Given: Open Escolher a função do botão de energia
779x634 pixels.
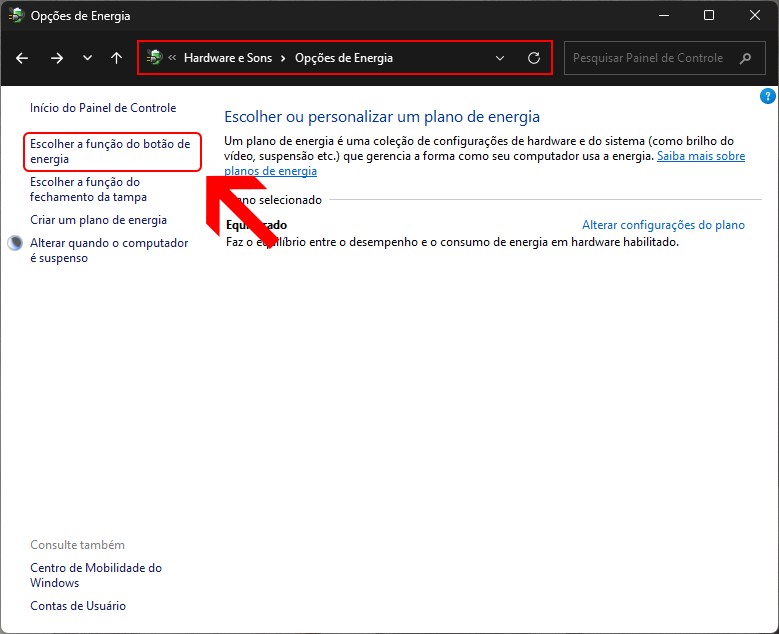Looking at the screenshot, I should 109,152.
